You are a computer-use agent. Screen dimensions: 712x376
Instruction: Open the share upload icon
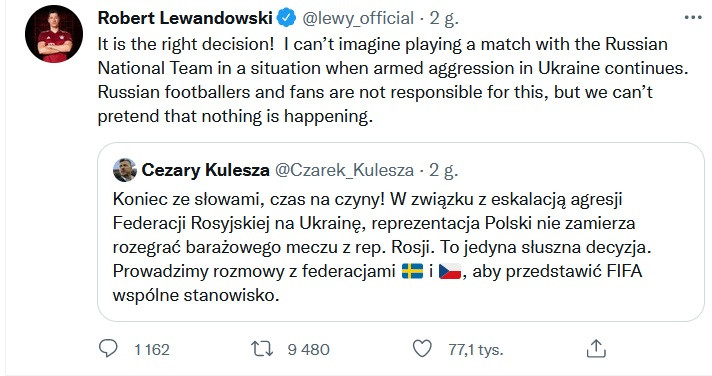(x=596, y=348)
